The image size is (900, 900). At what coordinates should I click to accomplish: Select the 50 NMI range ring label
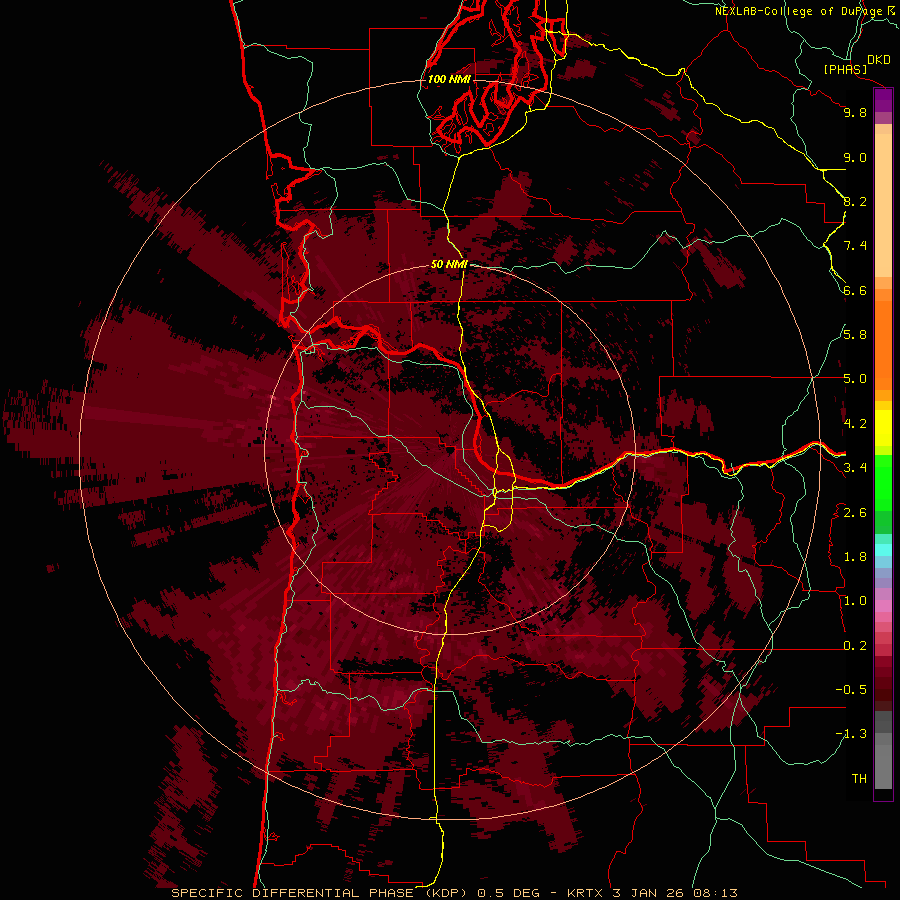pos(449,265)
